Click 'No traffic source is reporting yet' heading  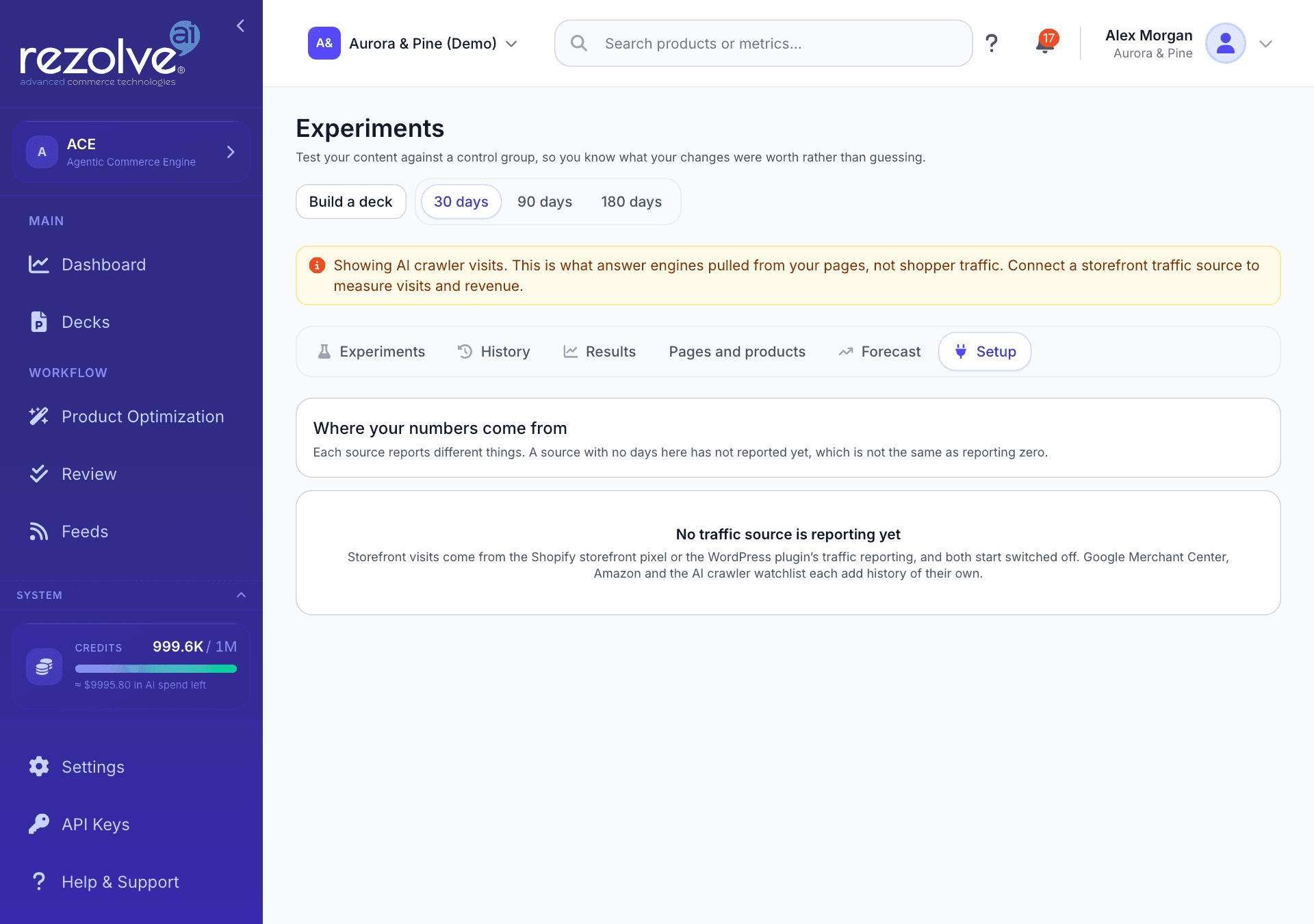[788, 535]
